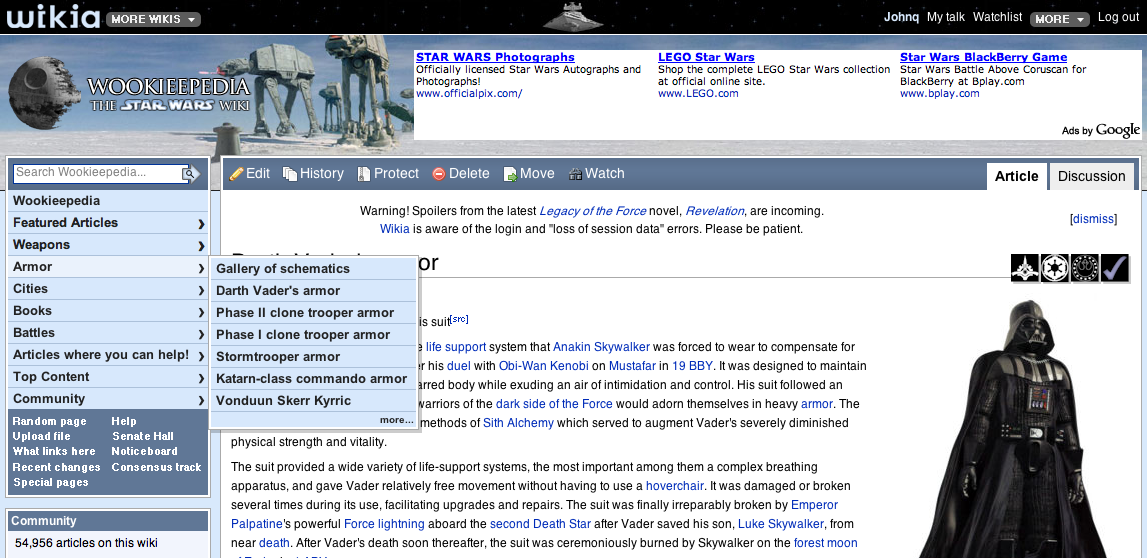Viewport: 1147px width, 558px height.
Task: Click the Move page icon
Action: coord(511,174)
